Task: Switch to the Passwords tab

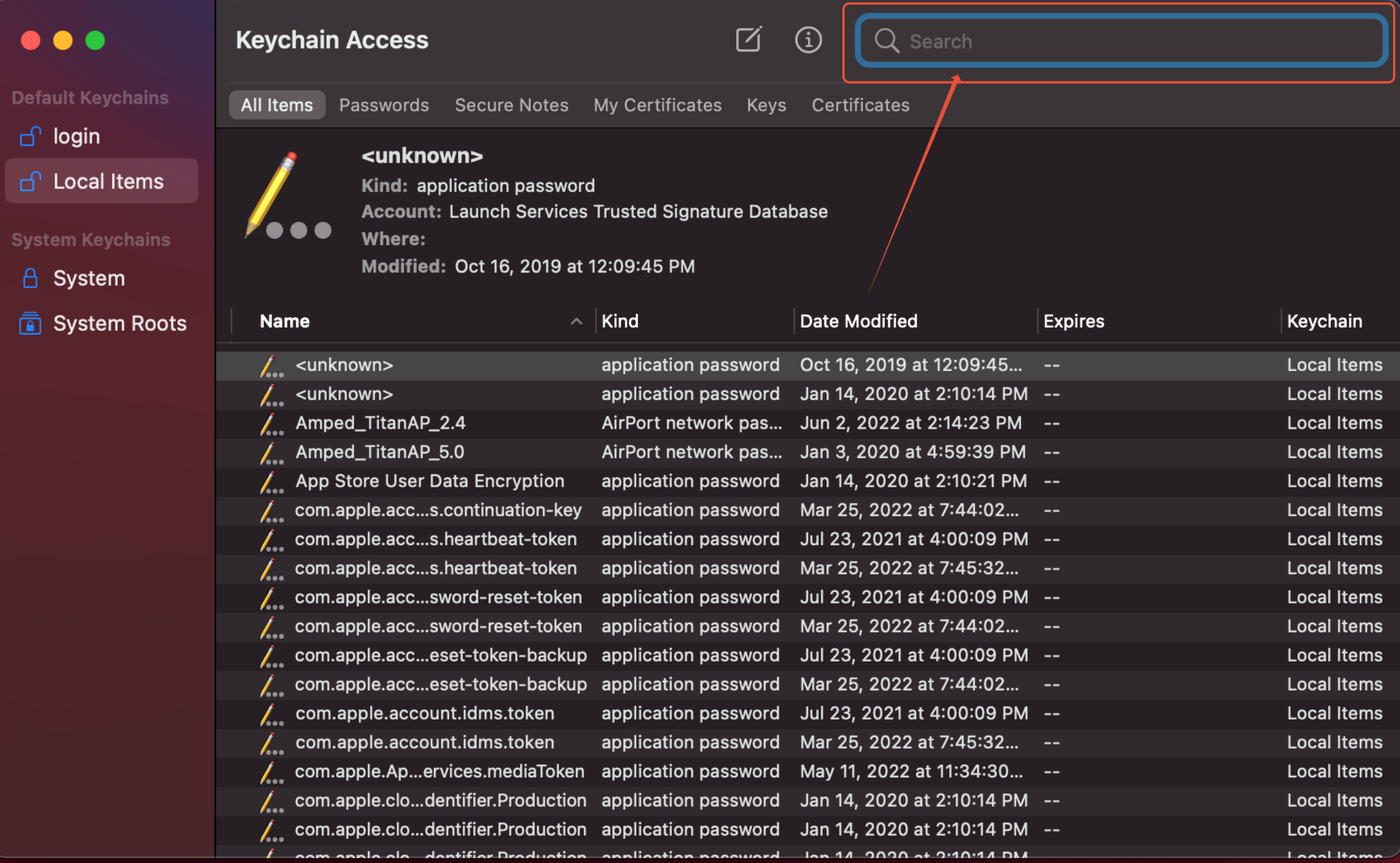Action: (x=384, y=105)
